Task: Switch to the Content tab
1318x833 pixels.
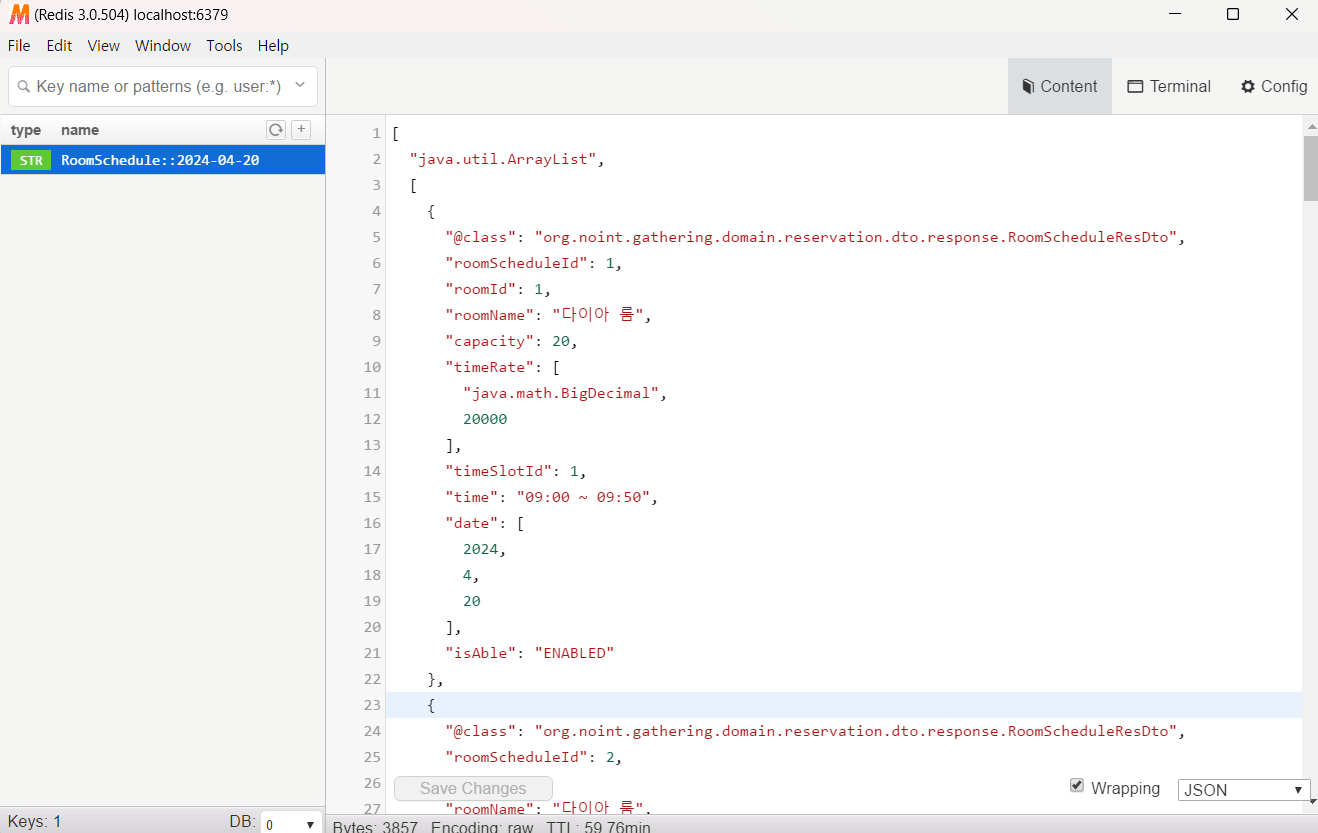Action: (1060, 86)
